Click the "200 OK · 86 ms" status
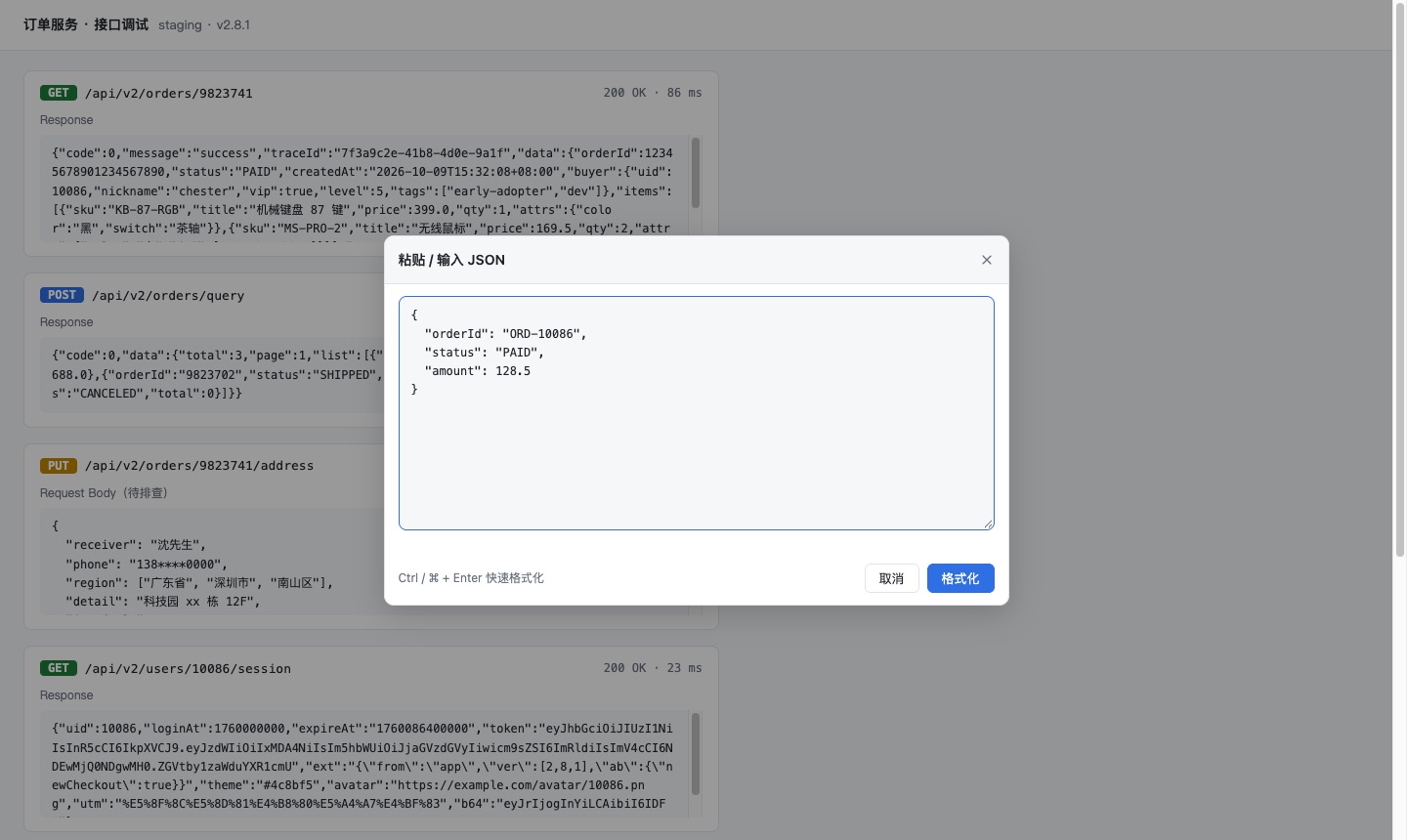The width and height of the screenshot is (1407, 840). click(x=653, y=93)
